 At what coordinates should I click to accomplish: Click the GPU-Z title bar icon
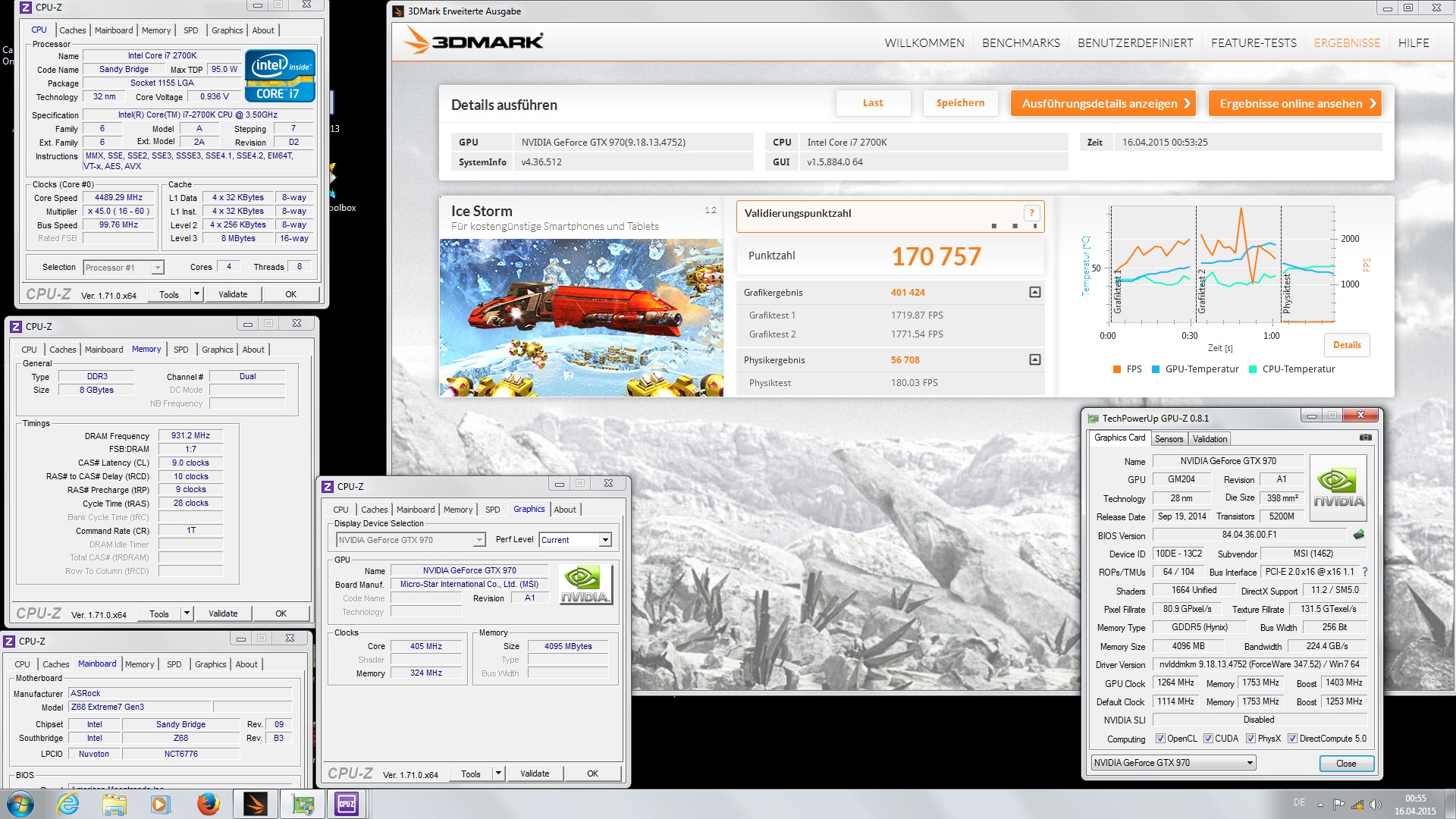tap(1093, 418)
